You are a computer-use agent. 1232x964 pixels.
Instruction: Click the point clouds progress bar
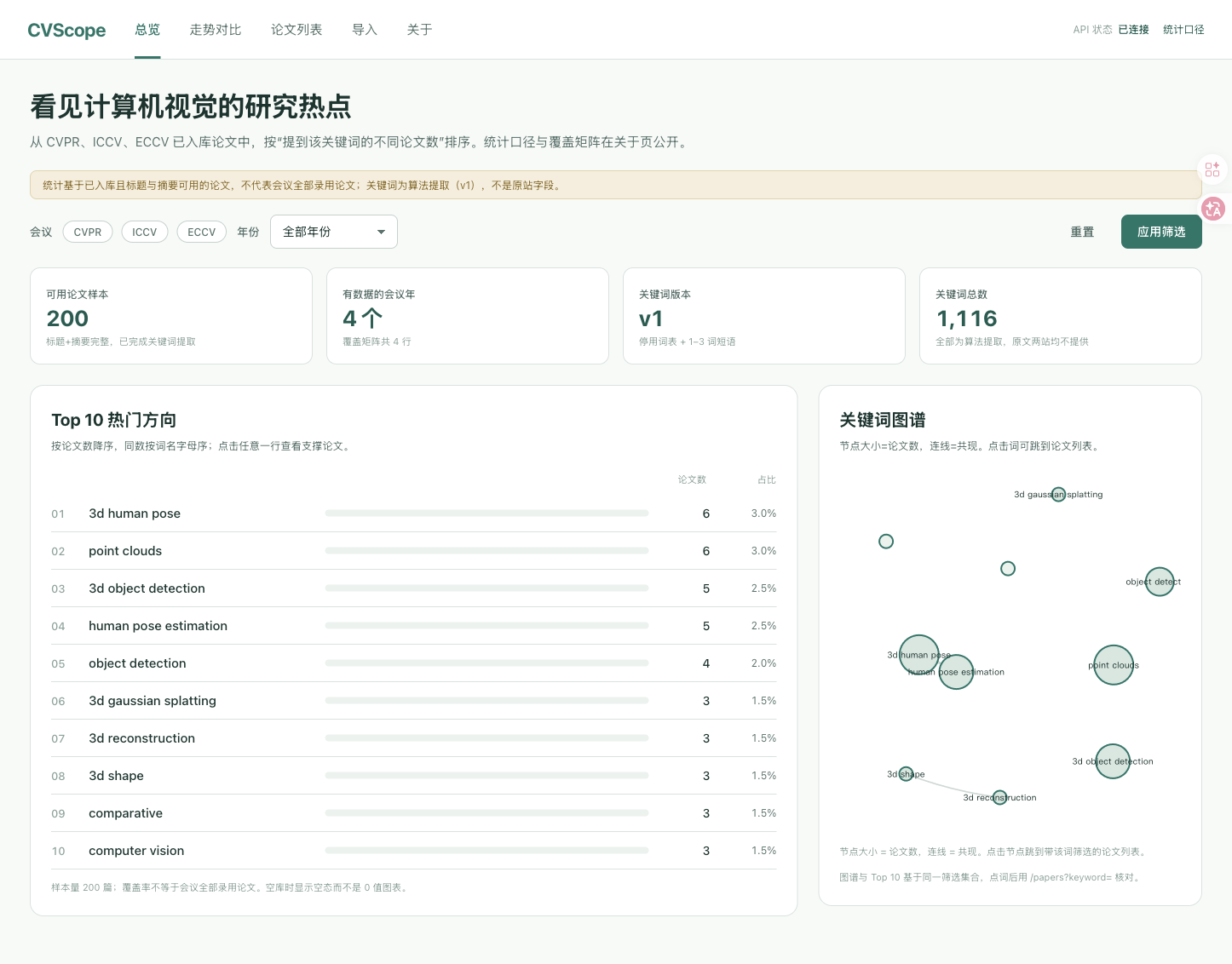click(x=486, y=551)
